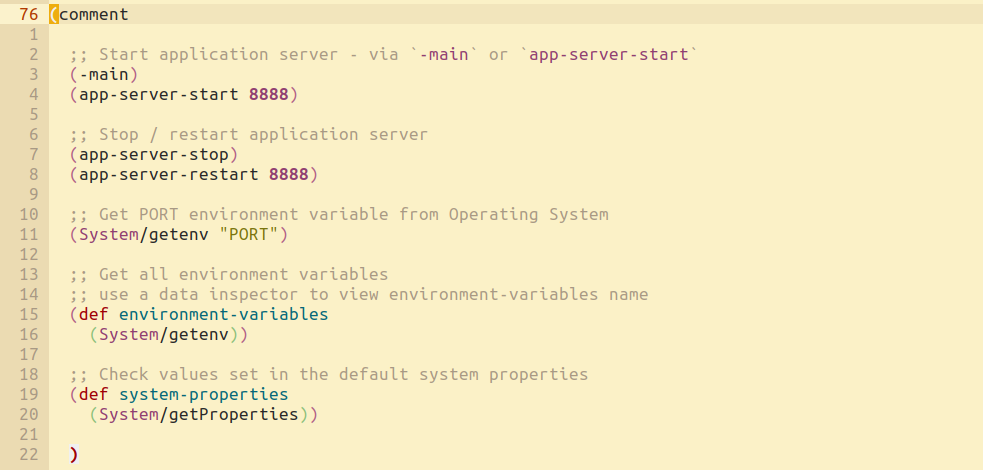The width and height of the screenshot is (983, 470).
Task: Click the highlighted opening parenthesis before comment
Action: [x=54, y=14]
